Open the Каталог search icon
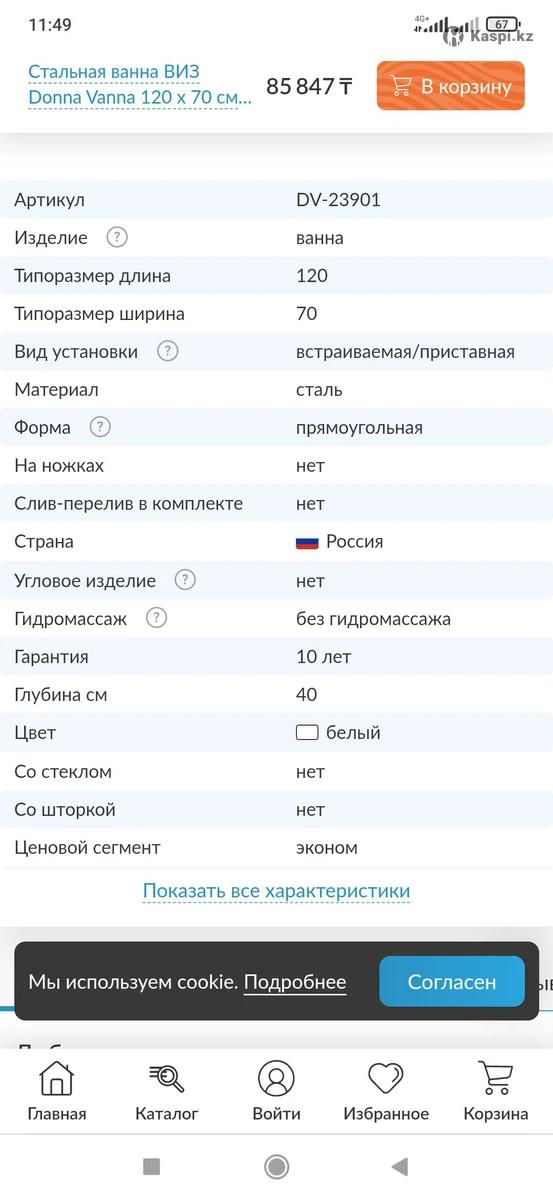 166,1078
